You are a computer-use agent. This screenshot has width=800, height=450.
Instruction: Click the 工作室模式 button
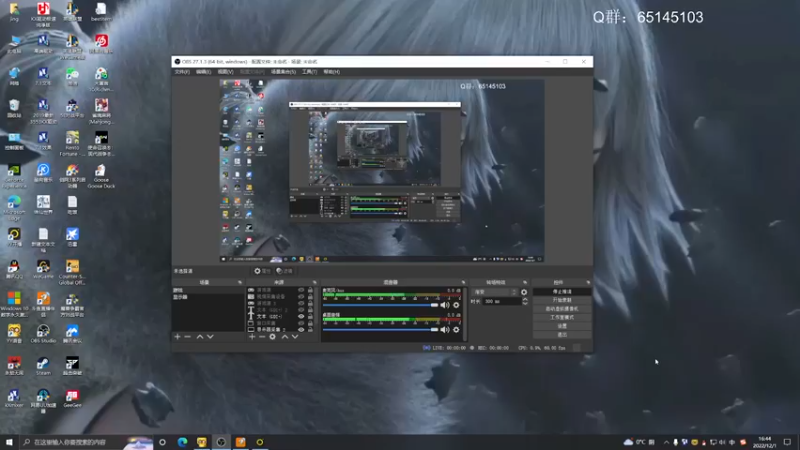562,317
